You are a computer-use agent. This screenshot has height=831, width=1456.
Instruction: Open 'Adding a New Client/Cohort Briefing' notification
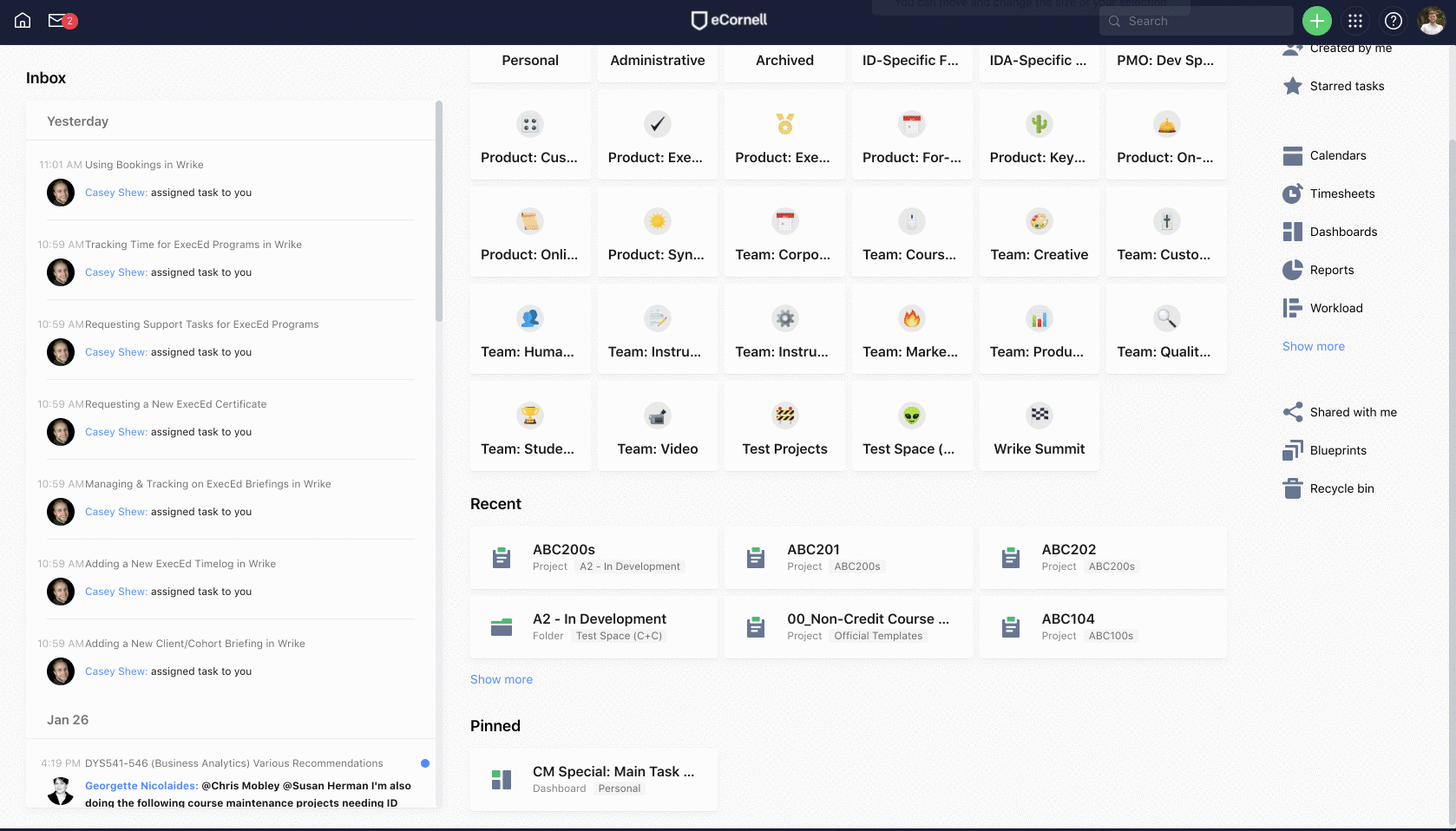coord(229,658)
